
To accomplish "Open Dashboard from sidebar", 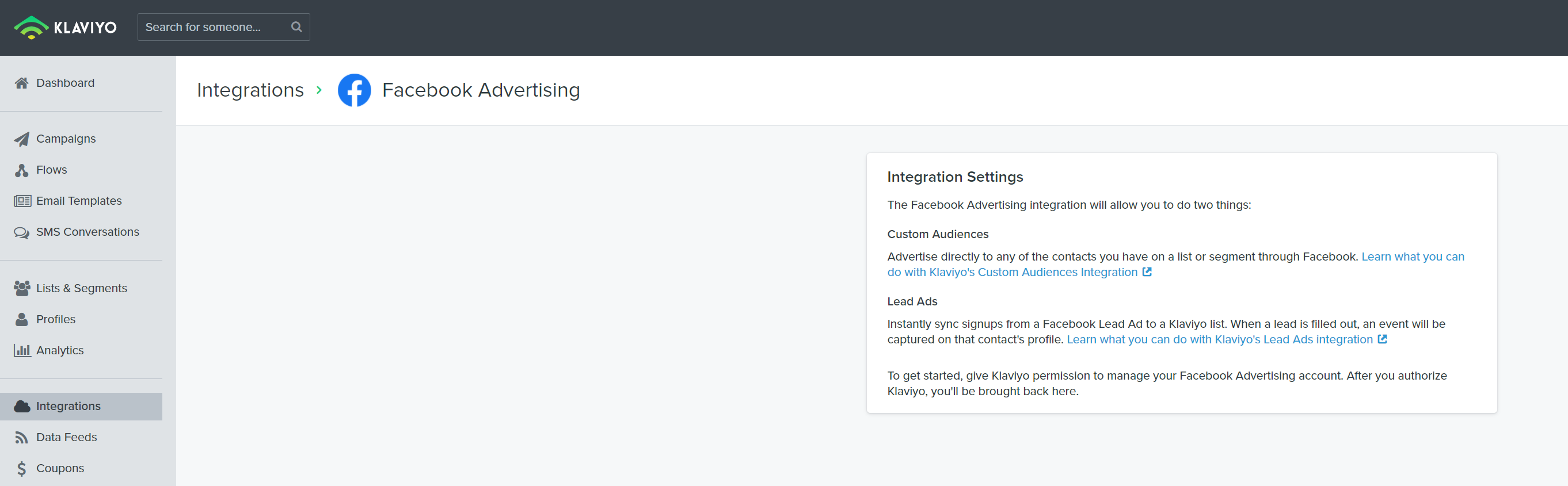I will (x=65, y=83).
